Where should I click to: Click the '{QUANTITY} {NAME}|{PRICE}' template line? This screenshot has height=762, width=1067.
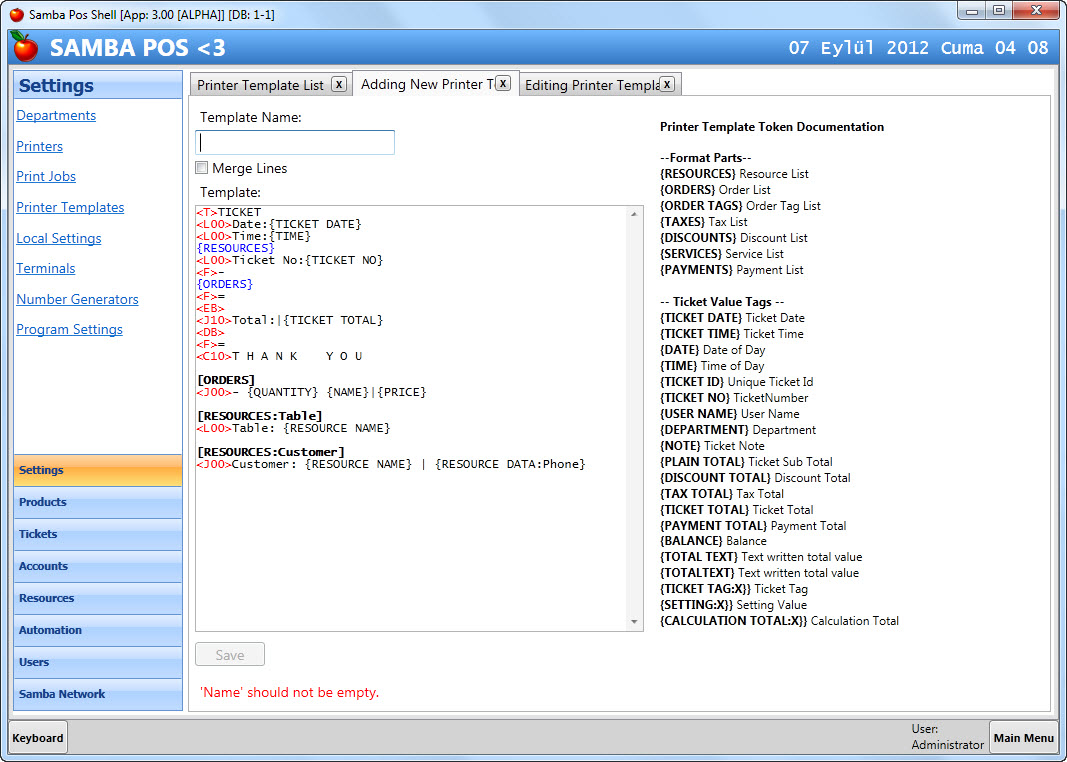[x=312, y=392]
